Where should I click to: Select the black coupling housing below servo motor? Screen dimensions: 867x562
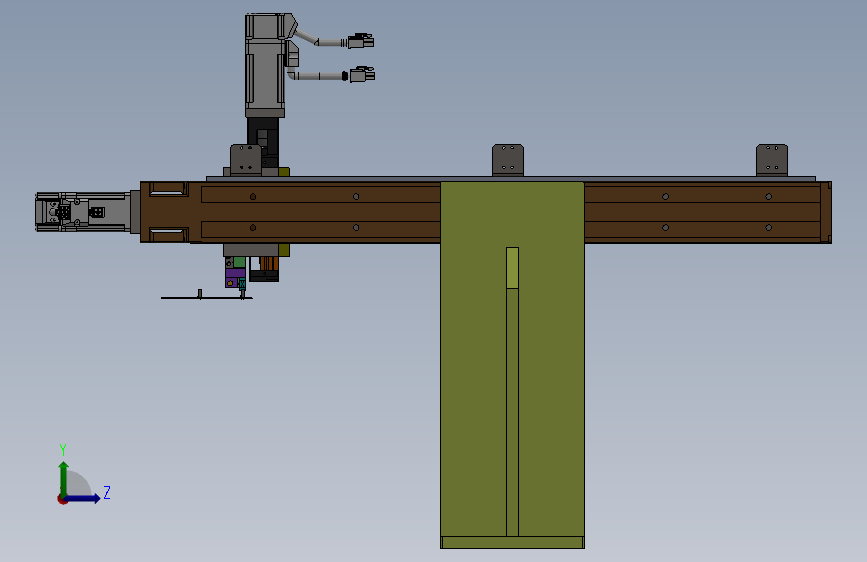pyautogui.click(x=263, y=141)
